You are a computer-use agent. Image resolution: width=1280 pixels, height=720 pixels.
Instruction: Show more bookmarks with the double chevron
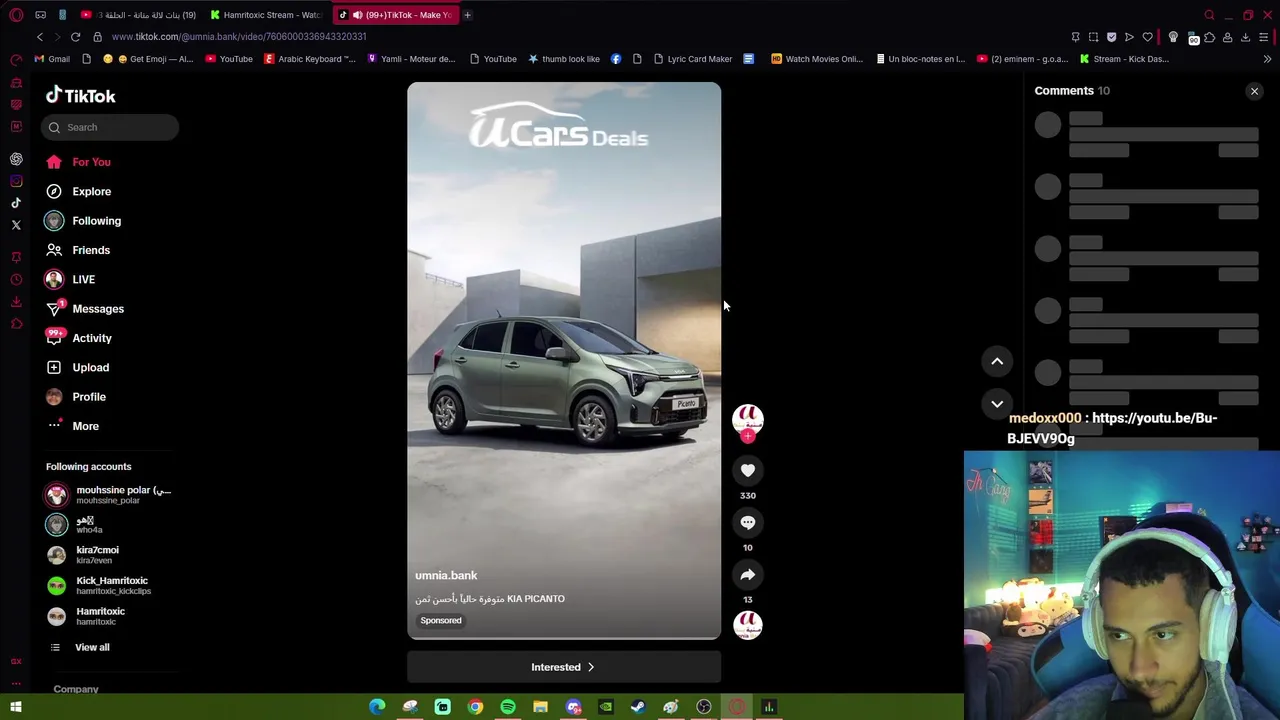click(x=1267, y=59)
